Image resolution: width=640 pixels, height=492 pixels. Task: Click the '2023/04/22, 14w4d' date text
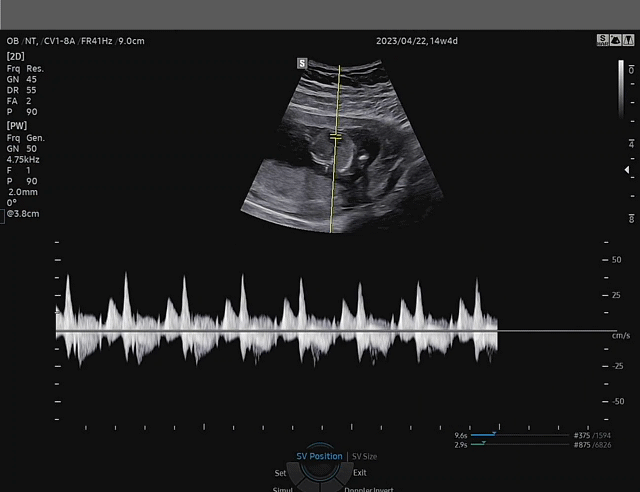point(417,41)
